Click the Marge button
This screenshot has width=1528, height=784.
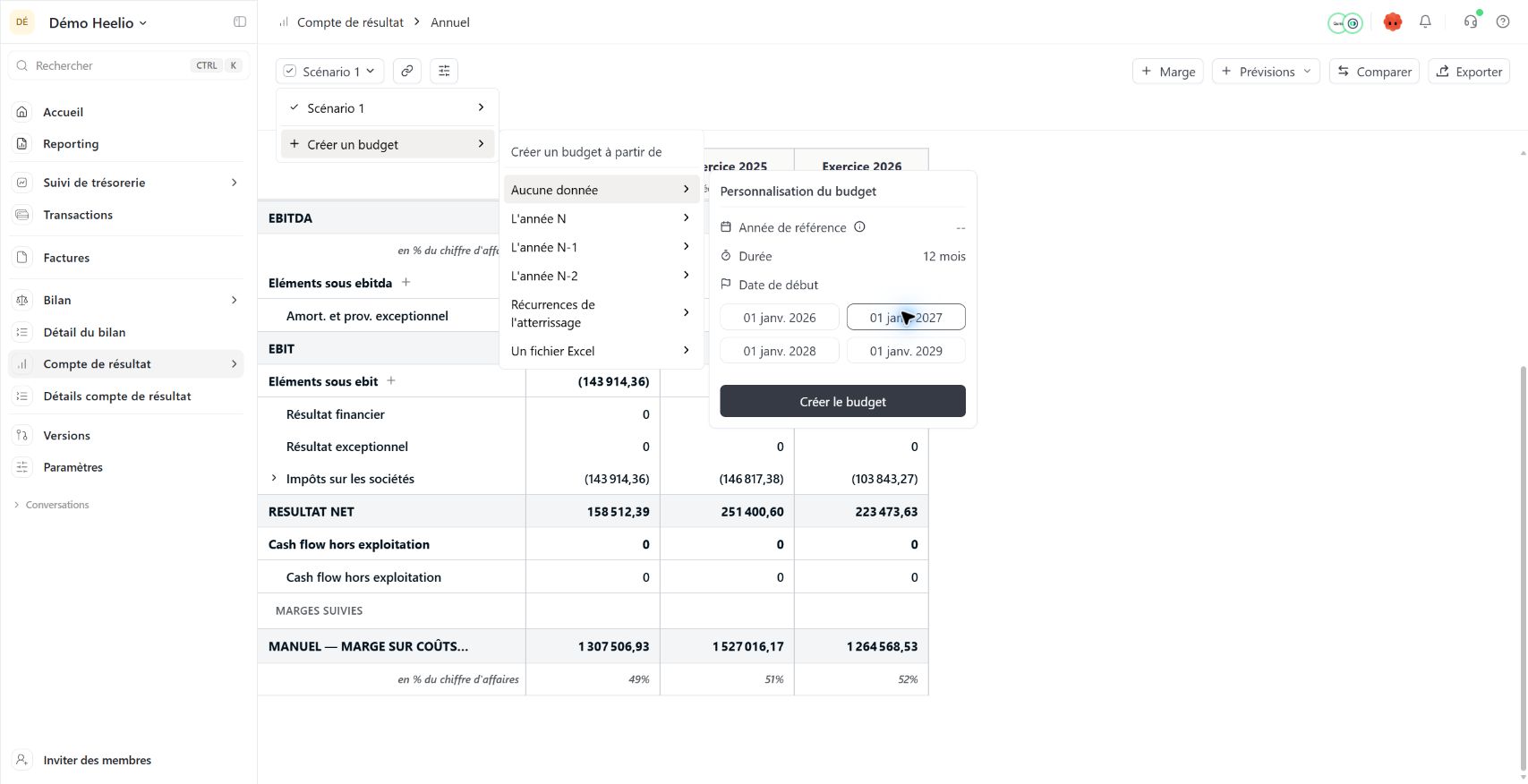click(1168, 72)
